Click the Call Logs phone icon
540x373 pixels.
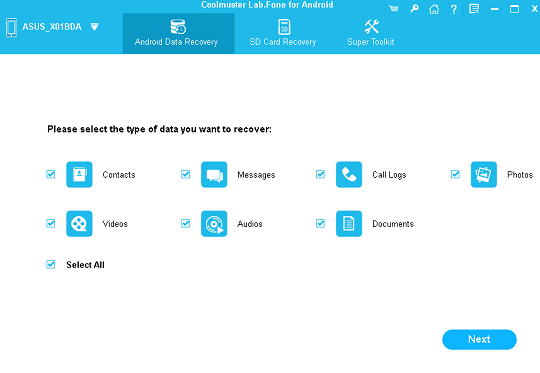[349, 174]
